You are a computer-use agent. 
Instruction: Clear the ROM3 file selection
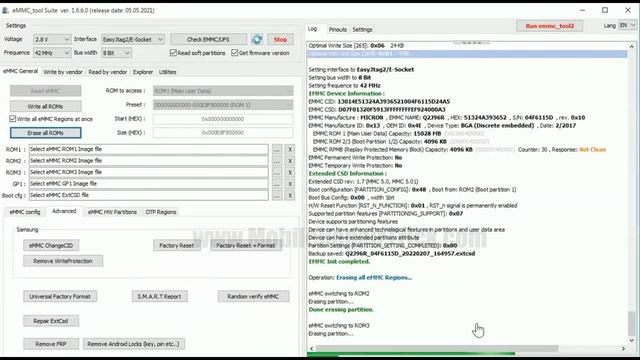290,172
